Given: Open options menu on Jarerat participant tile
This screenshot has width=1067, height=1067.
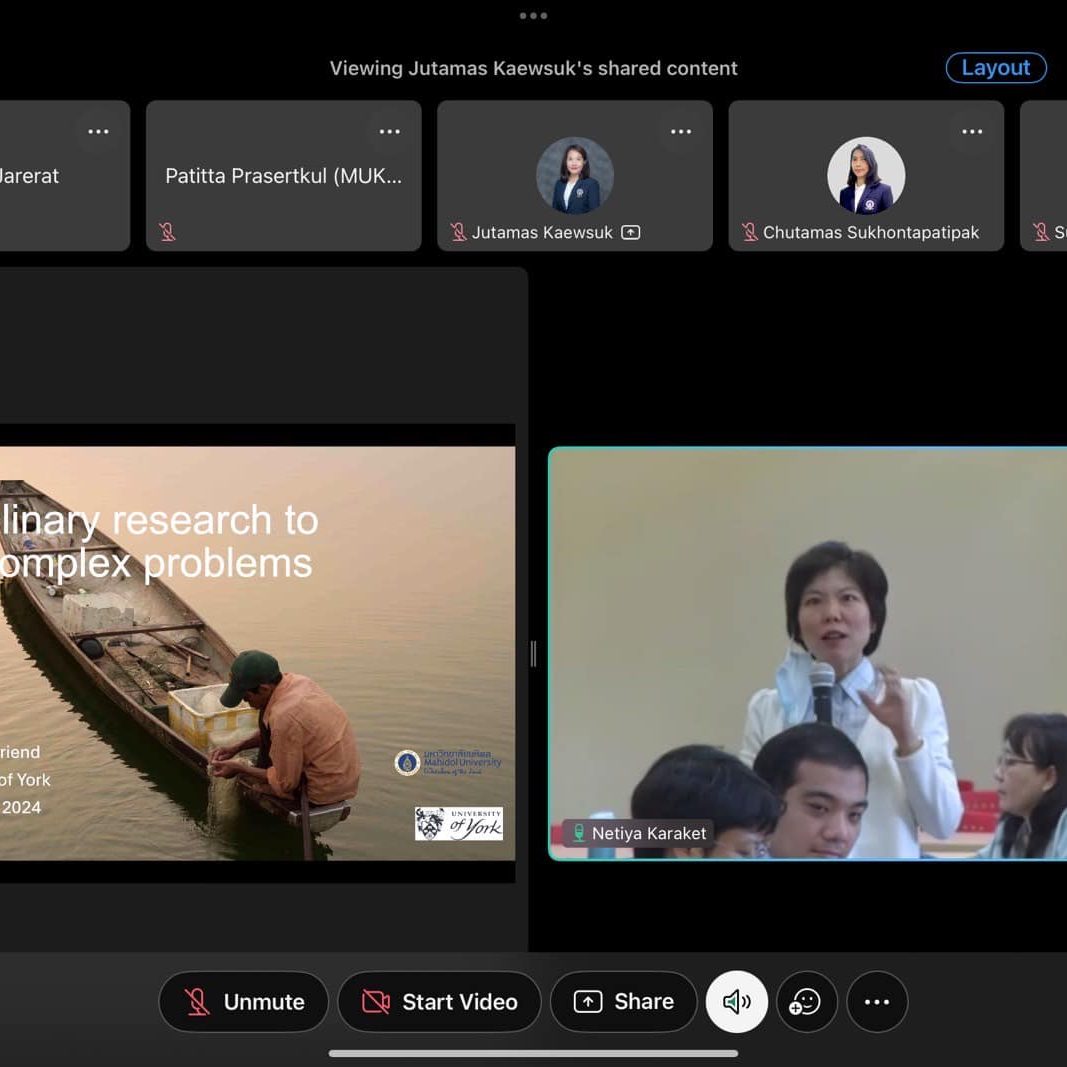Looking at the screenshot, I should click(98, 132).
